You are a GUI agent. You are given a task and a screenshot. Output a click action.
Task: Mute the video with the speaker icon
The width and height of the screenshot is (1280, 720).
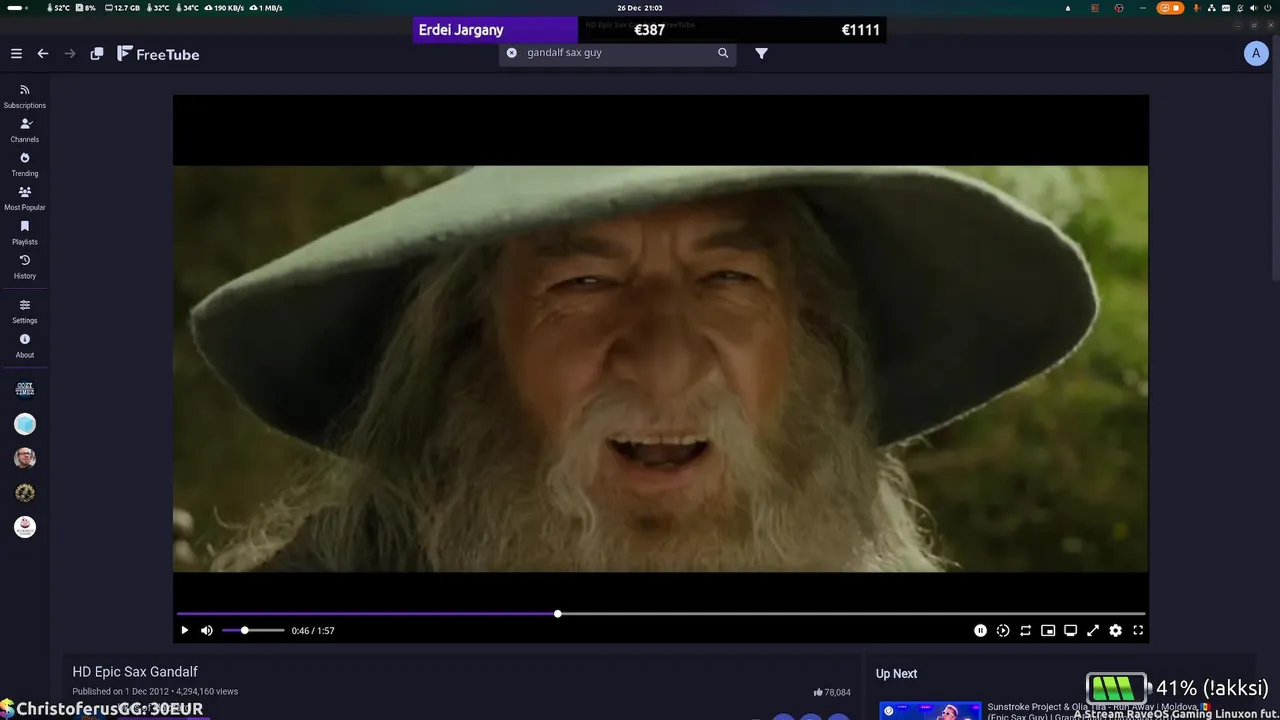pyautogui.click(x=207, y=630)
